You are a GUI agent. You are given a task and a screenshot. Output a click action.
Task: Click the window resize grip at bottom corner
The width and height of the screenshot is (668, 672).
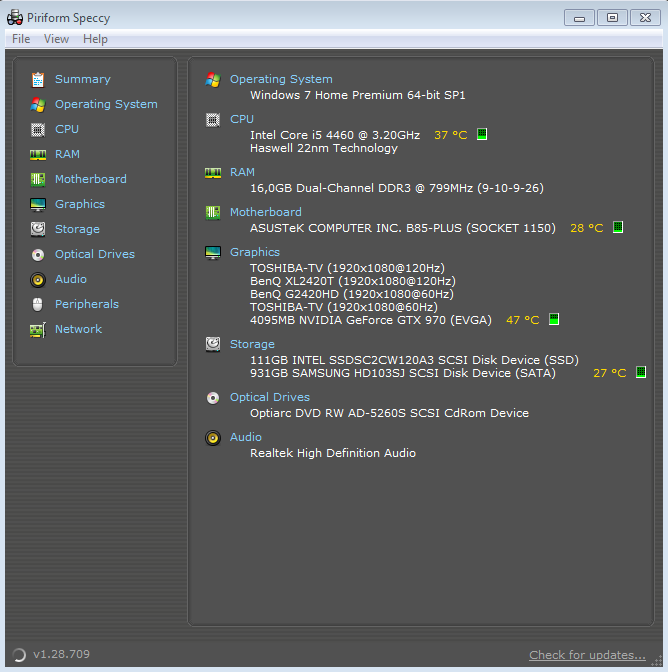click(656, 660)
